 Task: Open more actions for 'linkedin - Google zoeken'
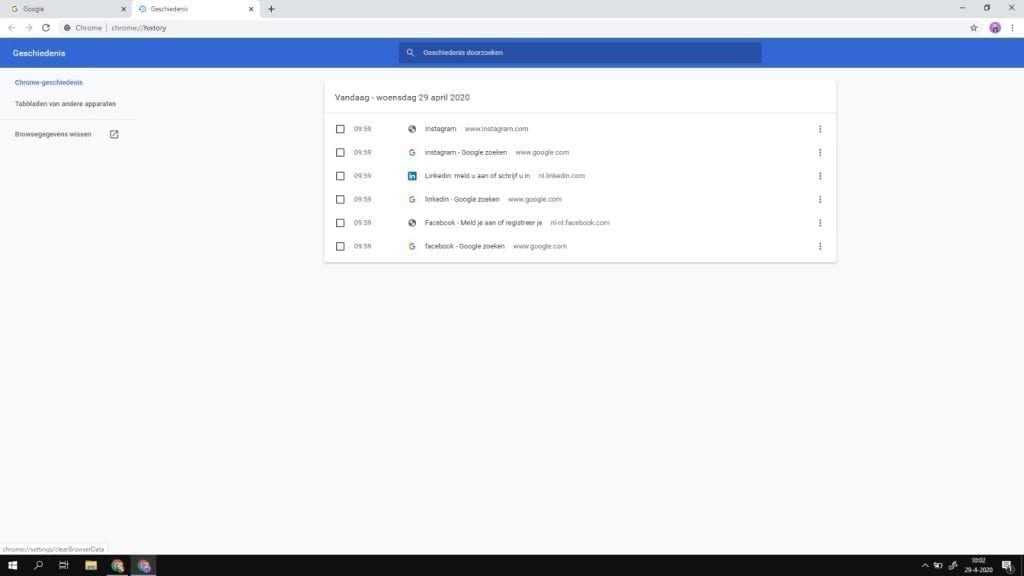point(820,200)
